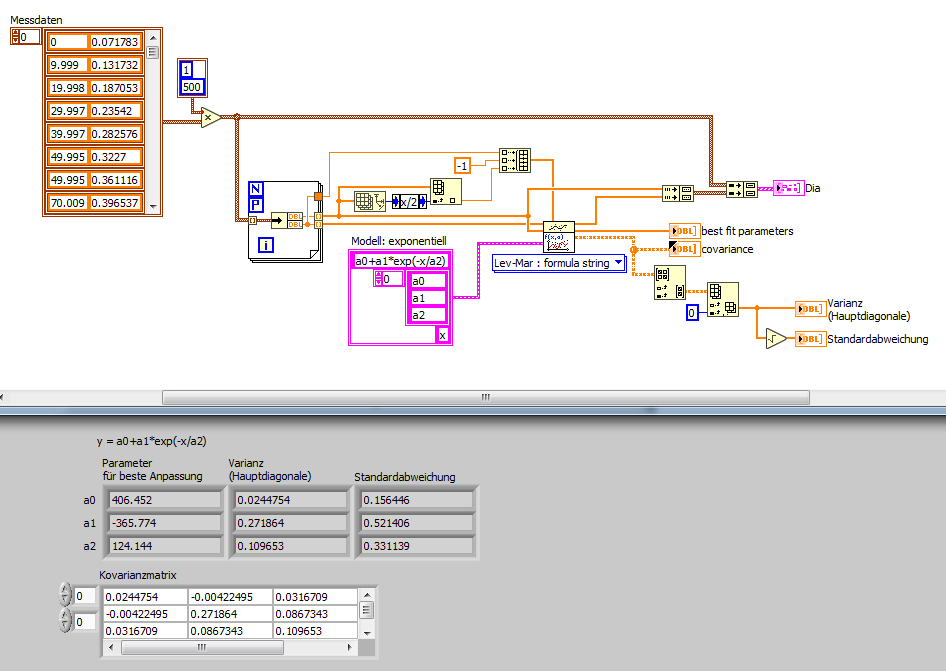Image resolution: width=946 pixels, height=671 pixels.
Task: Select the Nonlinear Curve Fit VI icon
Action: pyautogui.click(x=559, y=237)
